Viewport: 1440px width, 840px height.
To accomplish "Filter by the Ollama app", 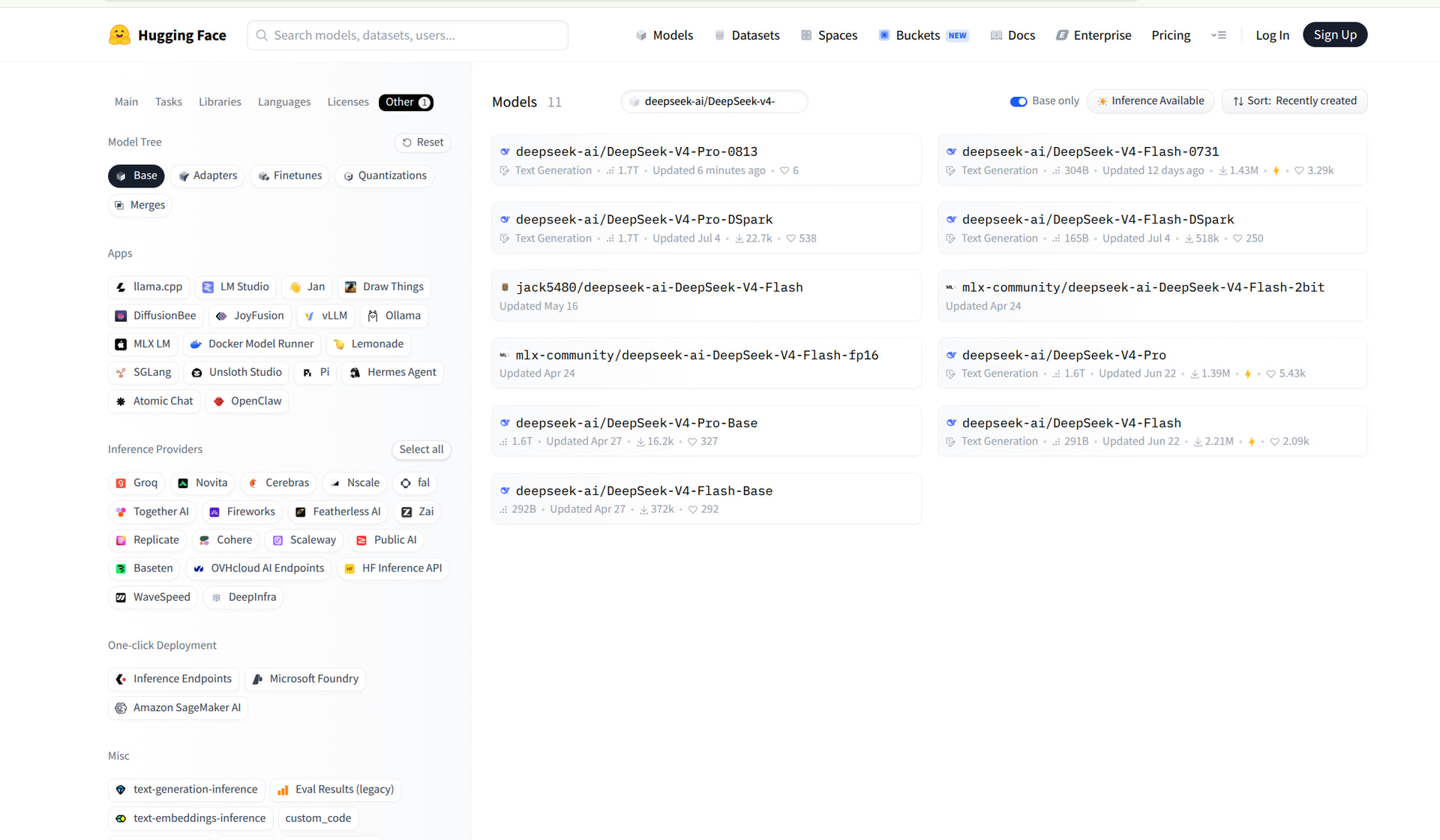I will pos(394,316).
